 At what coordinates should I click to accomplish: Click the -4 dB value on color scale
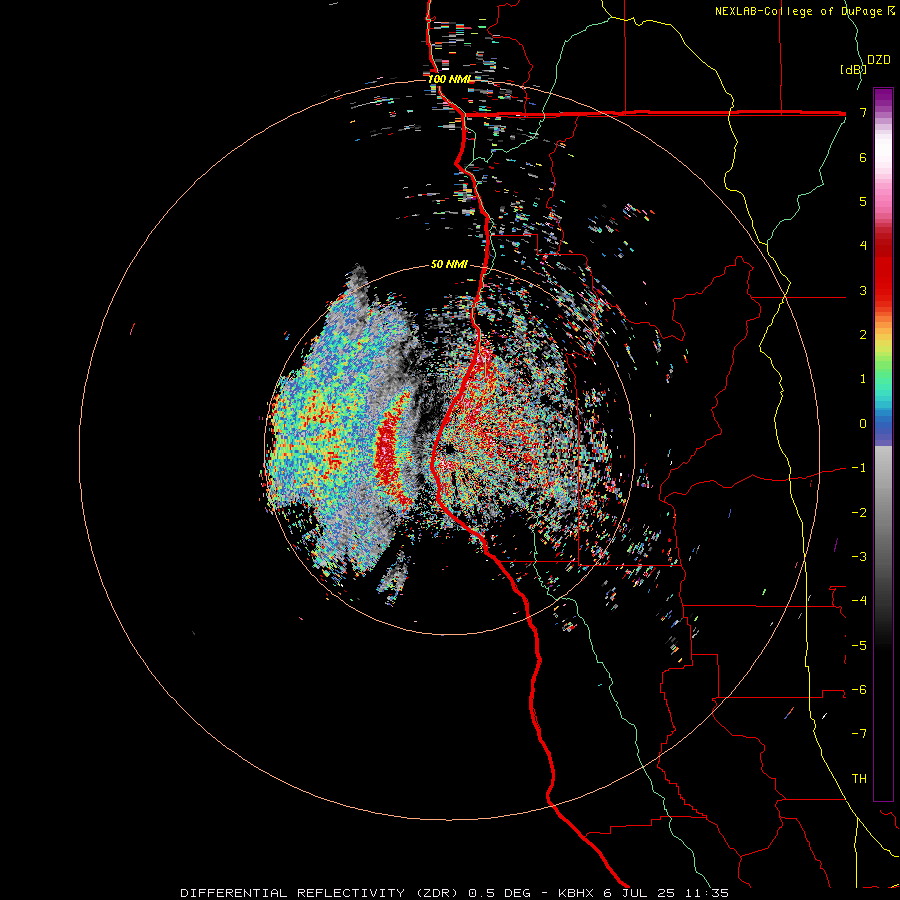859,600
